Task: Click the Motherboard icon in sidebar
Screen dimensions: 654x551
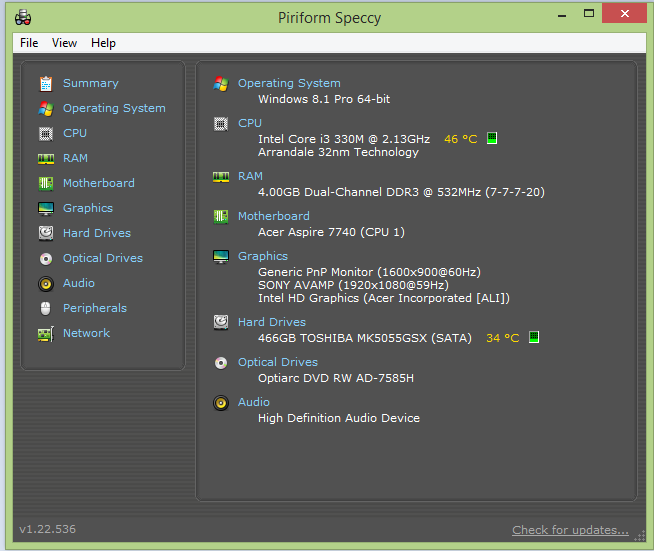Action: point(46,184)
